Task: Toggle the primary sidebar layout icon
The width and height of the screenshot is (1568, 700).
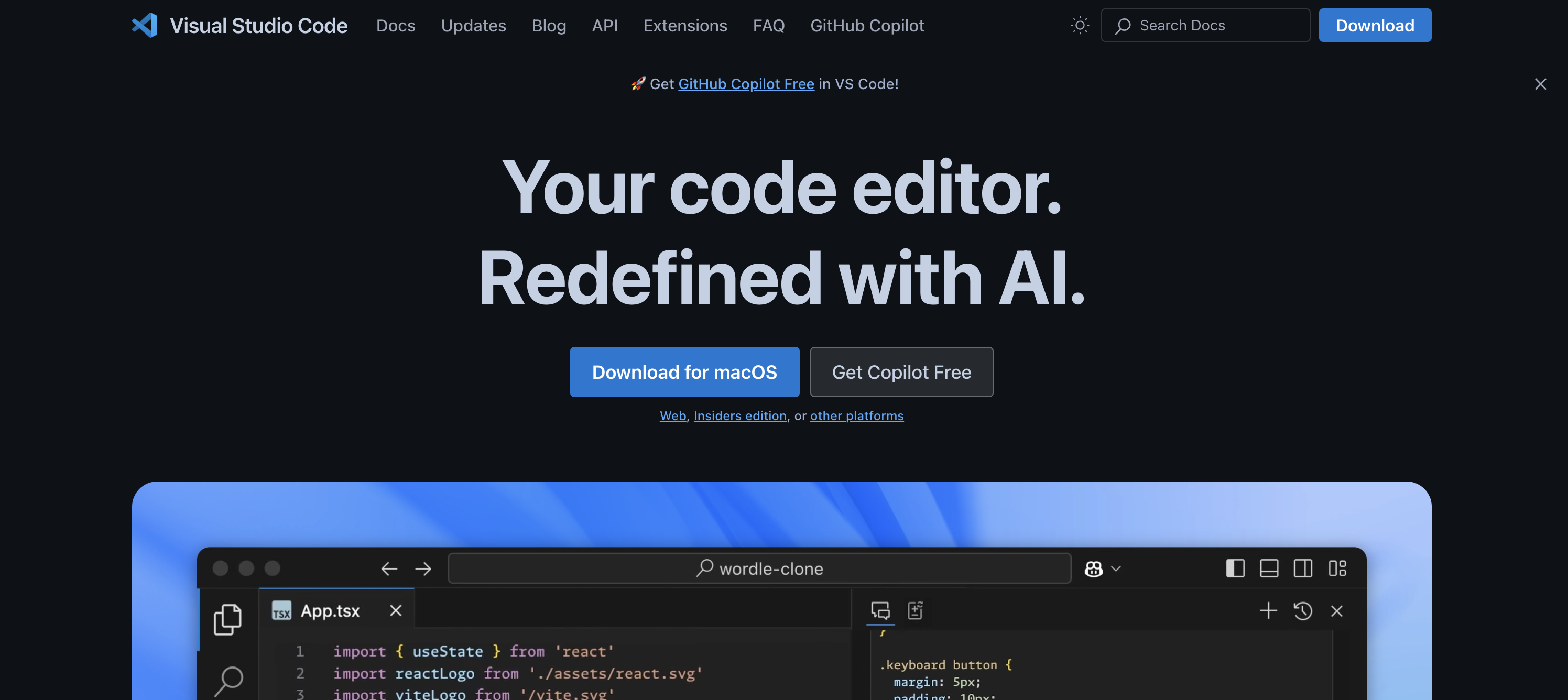Action: coord(1235,568)
